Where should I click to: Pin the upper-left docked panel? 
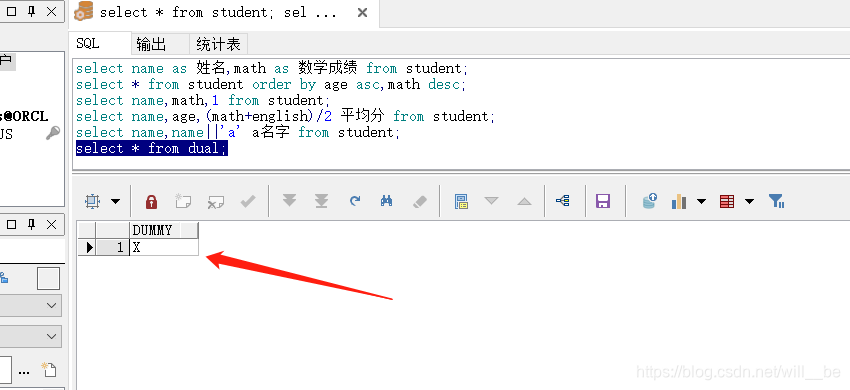click(31, 11)
